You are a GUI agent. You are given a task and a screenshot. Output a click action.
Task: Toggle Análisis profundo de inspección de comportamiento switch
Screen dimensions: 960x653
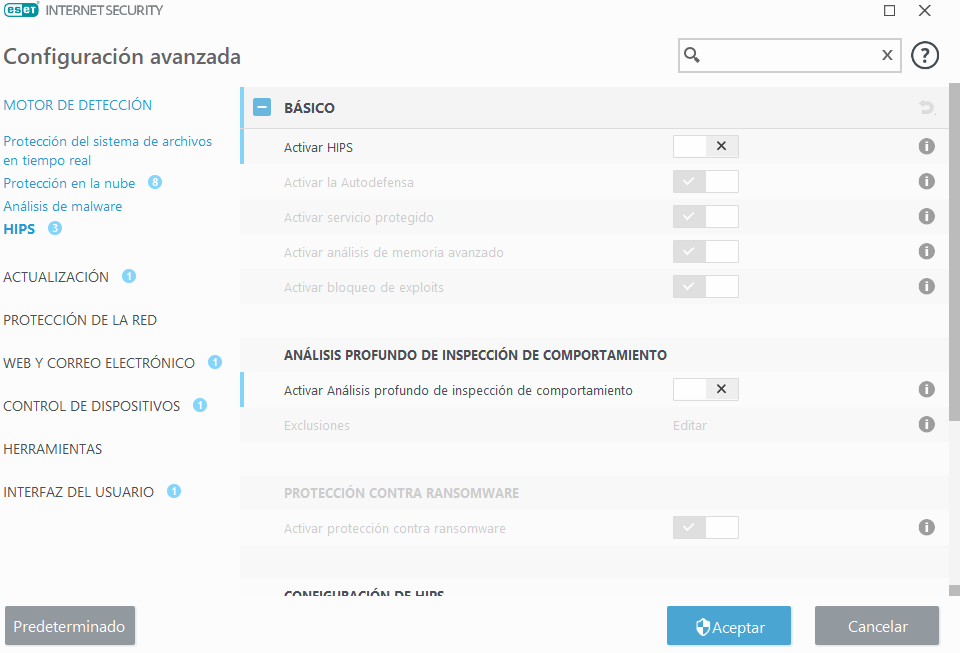705,389
